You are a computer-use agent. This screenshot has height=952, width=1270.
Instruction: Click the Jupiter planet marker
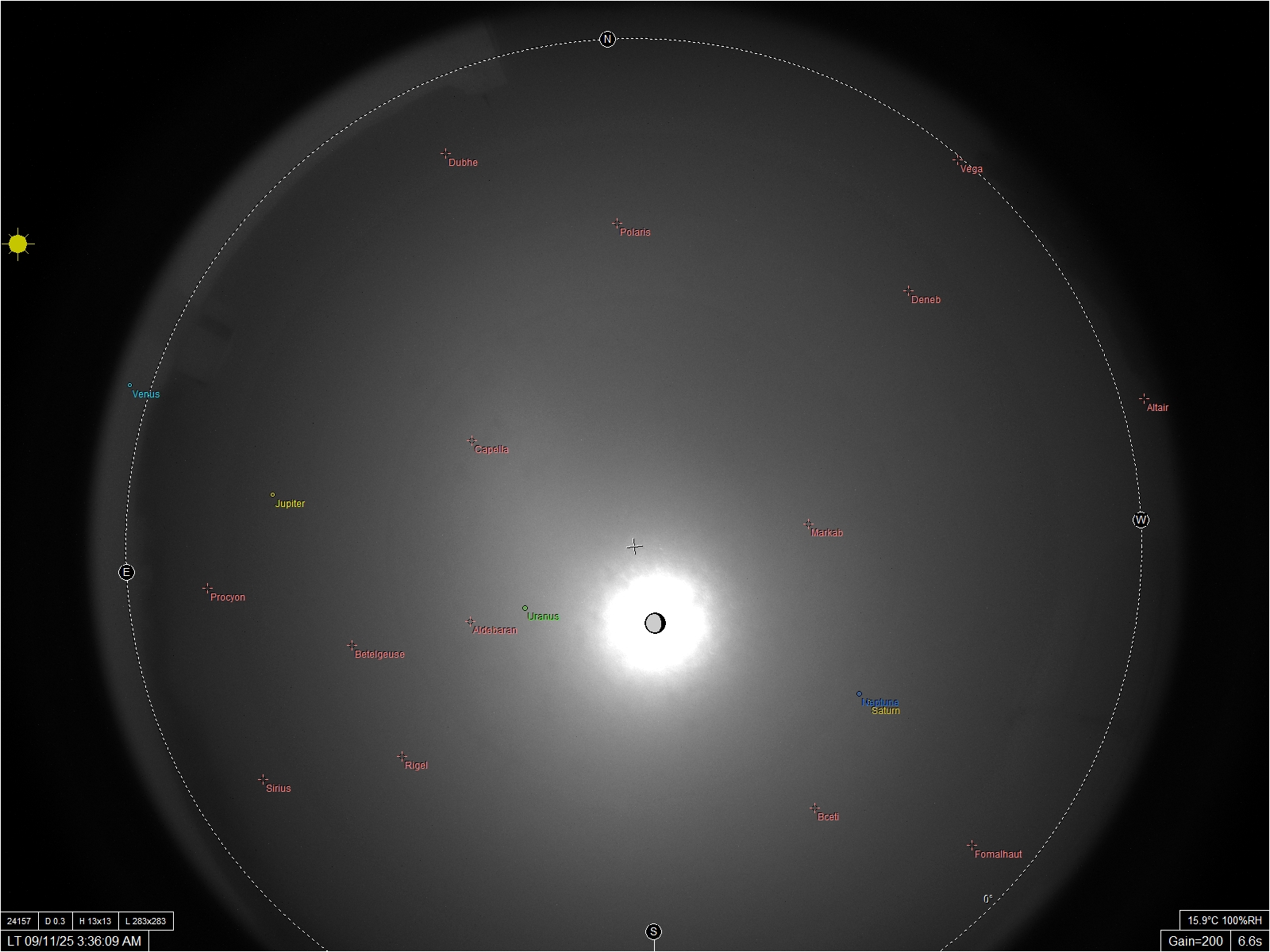pyautogui.click(x=272, y=495)
